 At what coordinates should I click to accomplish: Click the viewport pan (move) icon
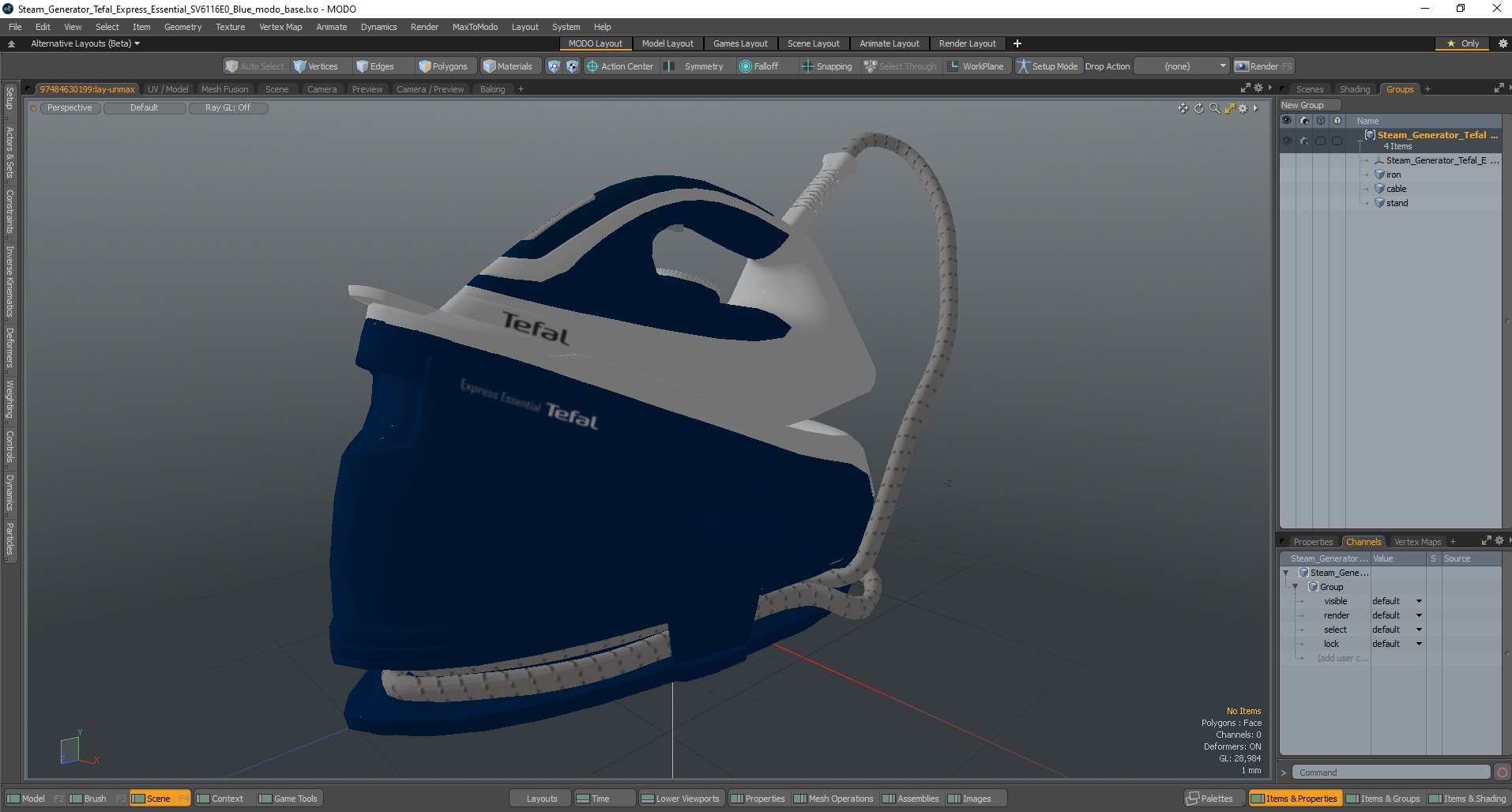click(1183, 108)
